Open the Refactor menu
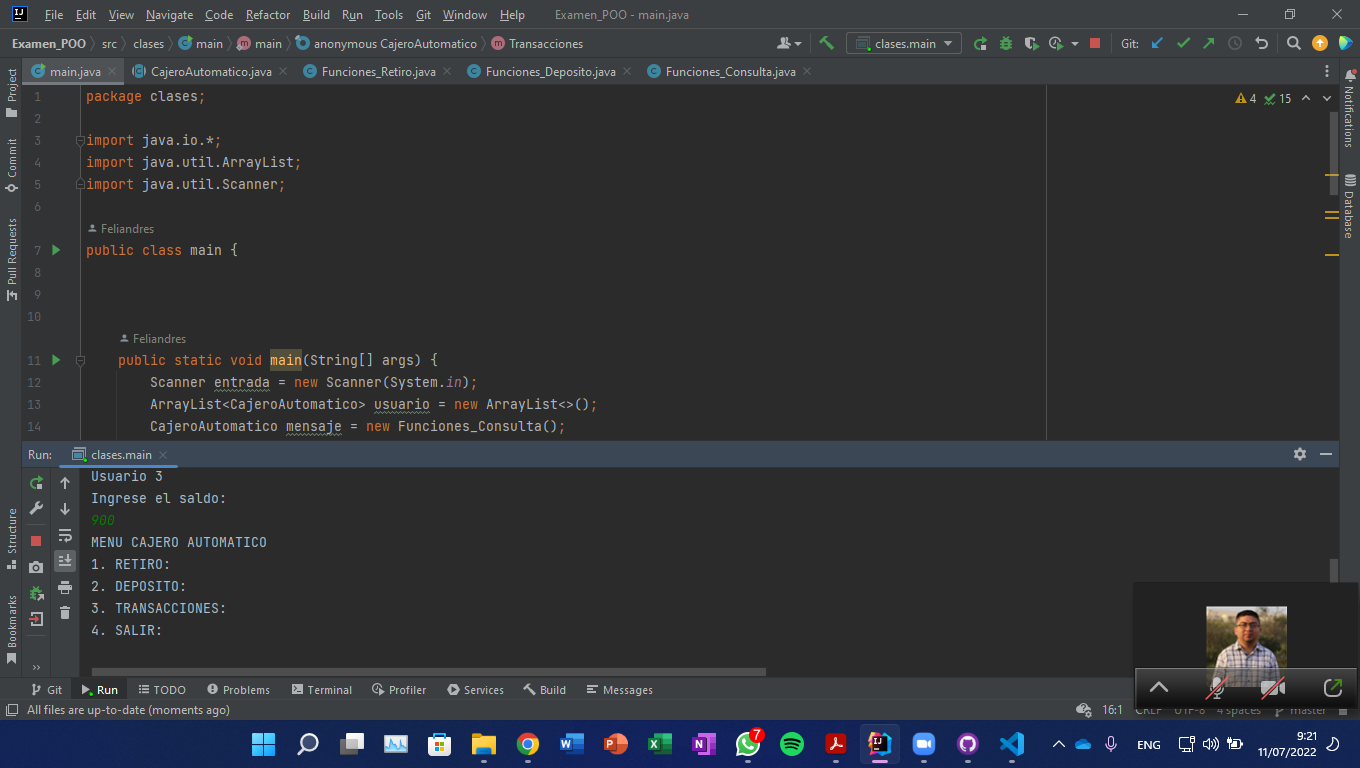This screenshot has width=1360, height=768. click(x=267, y=15)
